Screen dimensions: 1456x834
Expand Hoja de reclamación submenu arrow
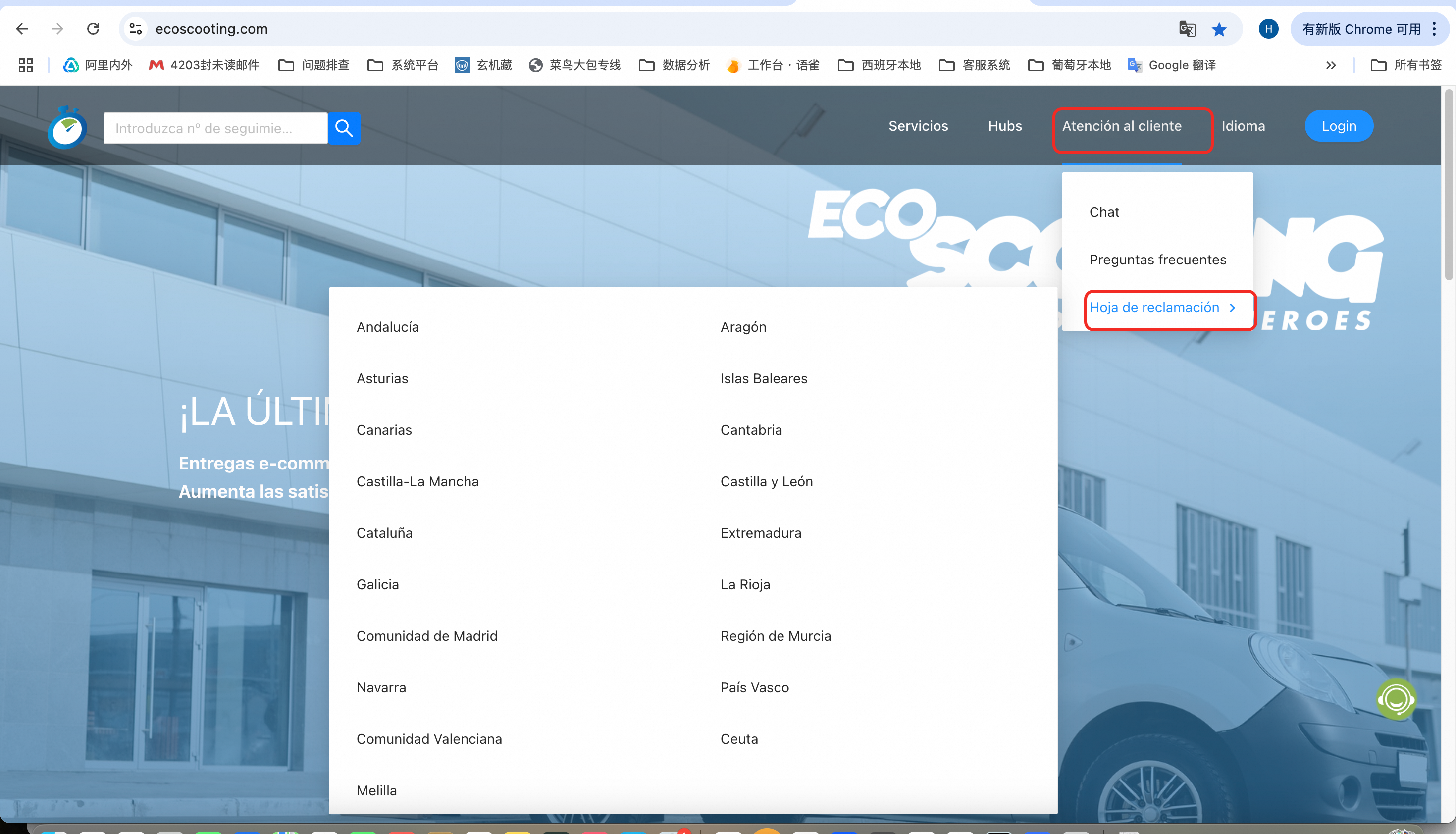[1233, 308]
